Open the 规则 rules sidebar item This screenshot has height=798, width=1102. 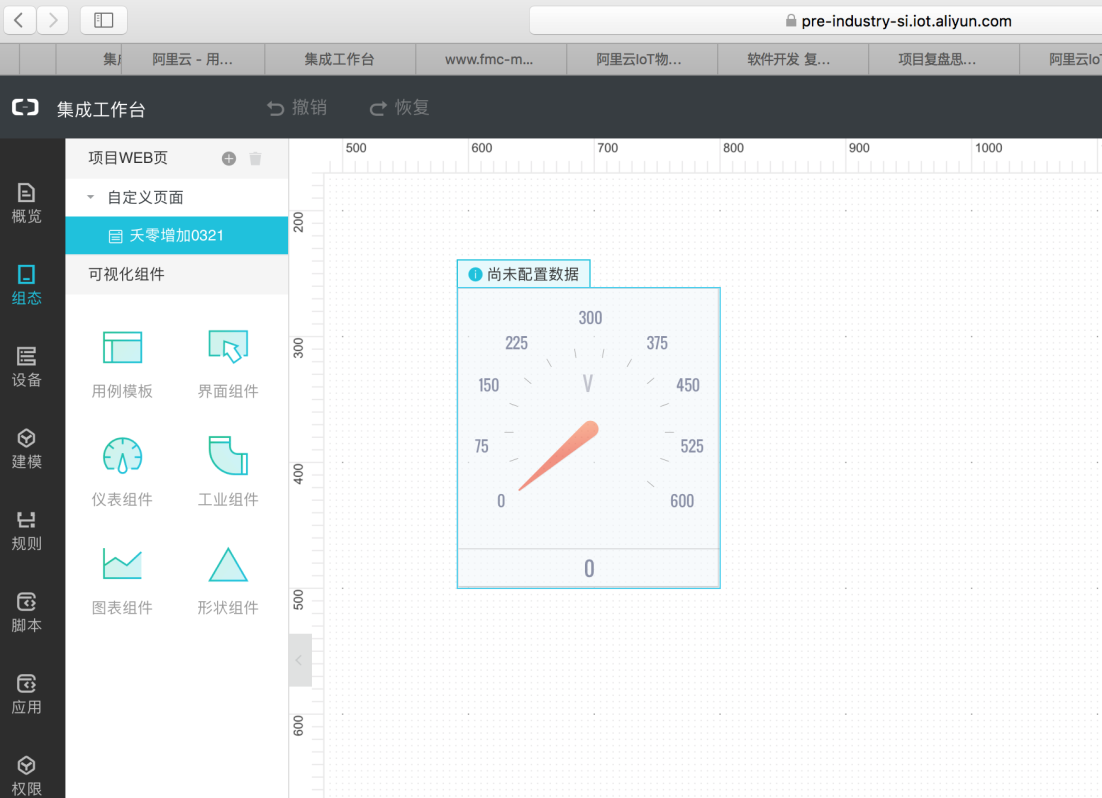(x=26, y=531)
